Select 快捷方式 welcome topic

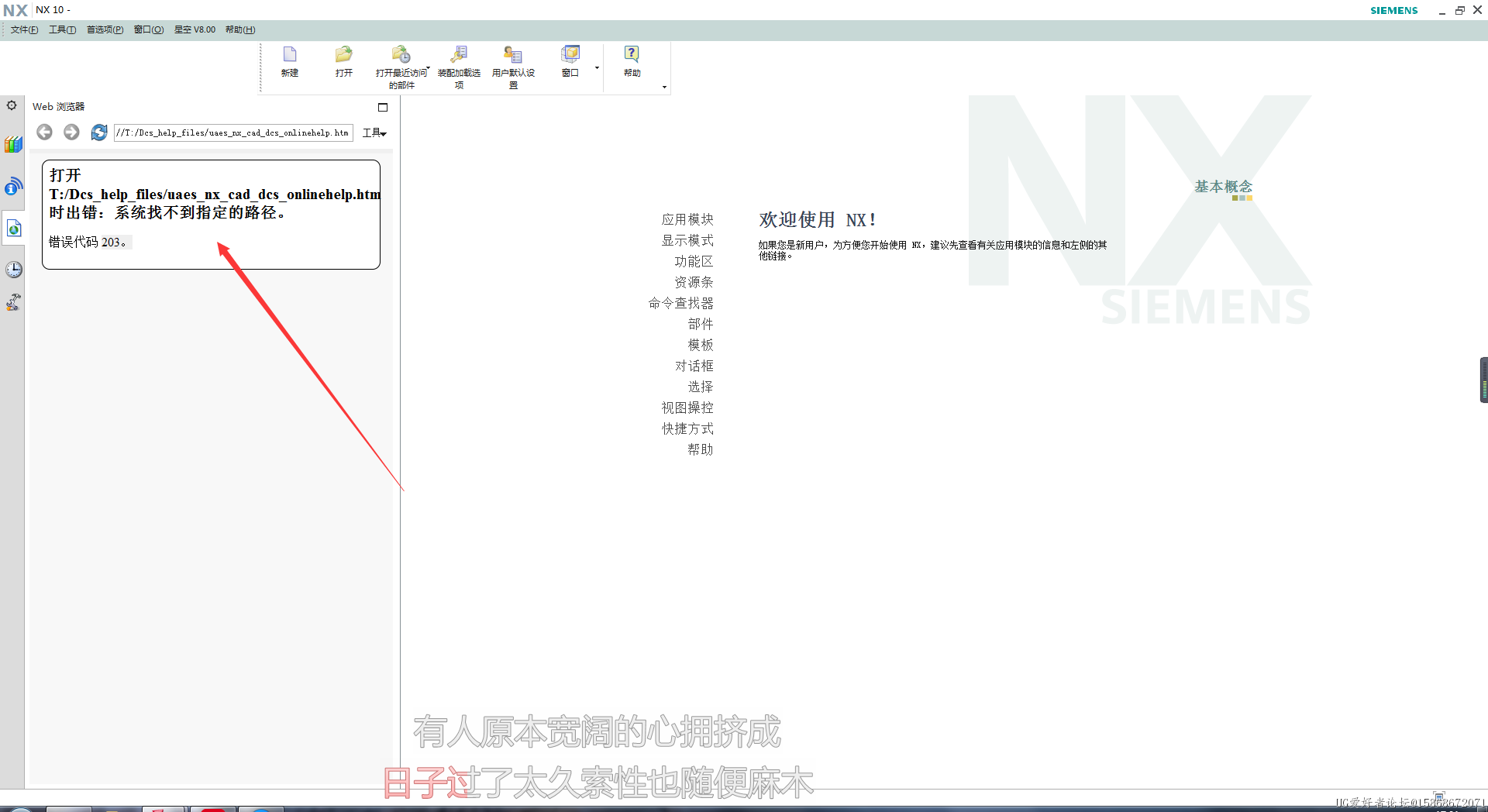click(x=687, y=428)
